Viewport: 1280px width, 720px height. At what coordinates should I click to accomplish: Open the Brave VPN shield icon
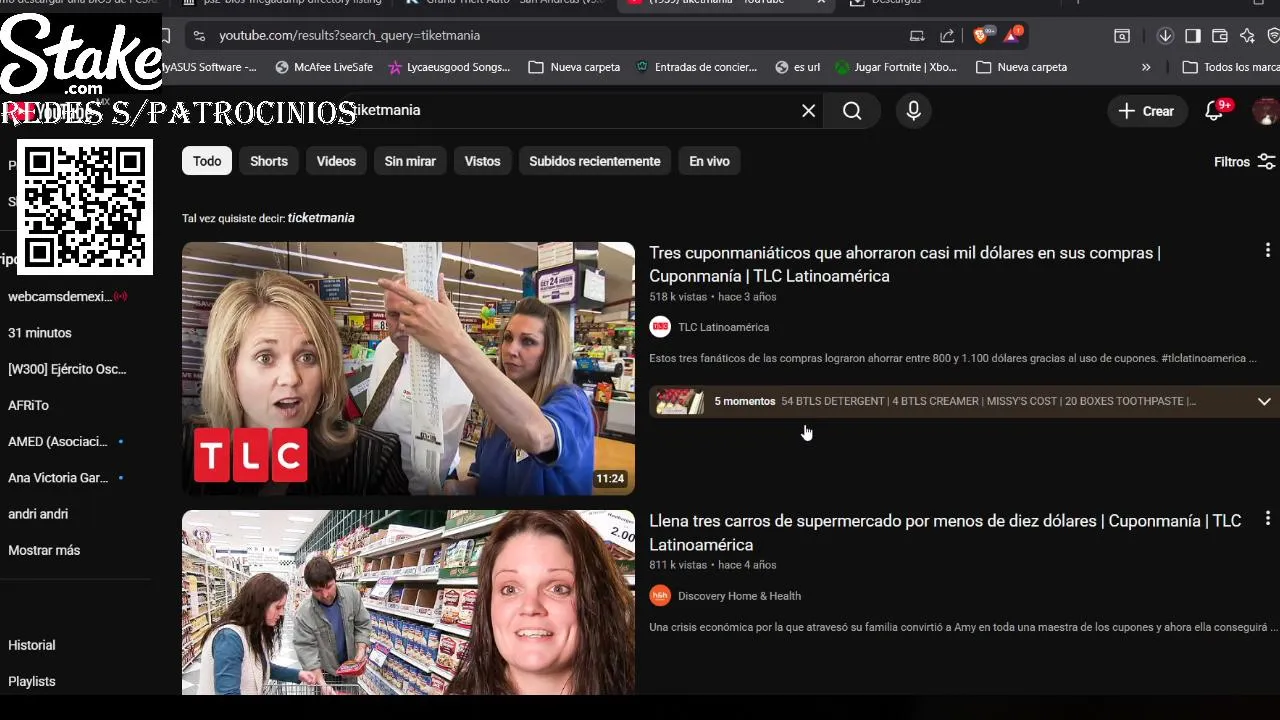coord(1273,35)
